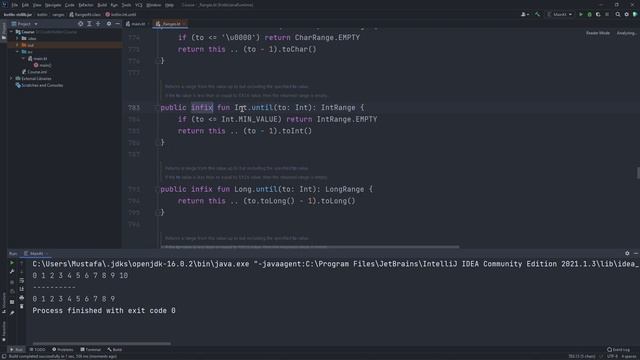The image size is (640, 360).
Task: Click the Print icon in Run console toolbar
Action: pyautogui.click(x=22, y=298)
